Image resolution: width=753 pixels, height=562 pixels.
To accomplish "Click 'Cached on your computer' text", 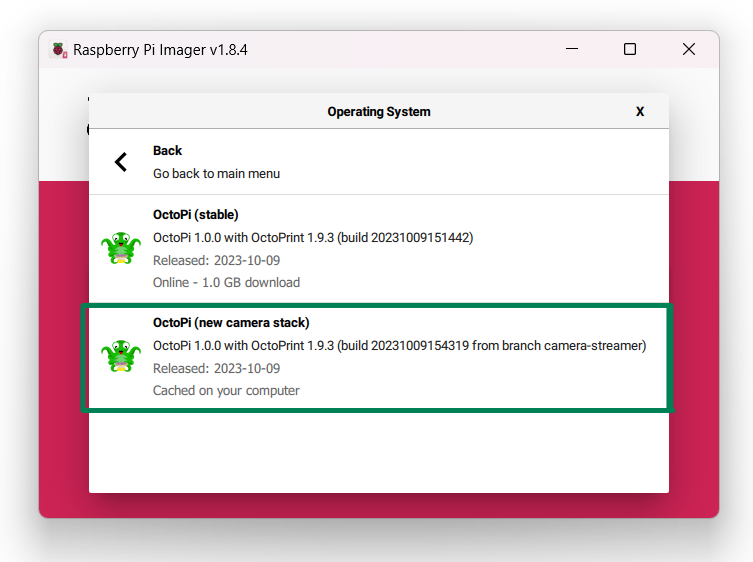I will pos(226,391).
